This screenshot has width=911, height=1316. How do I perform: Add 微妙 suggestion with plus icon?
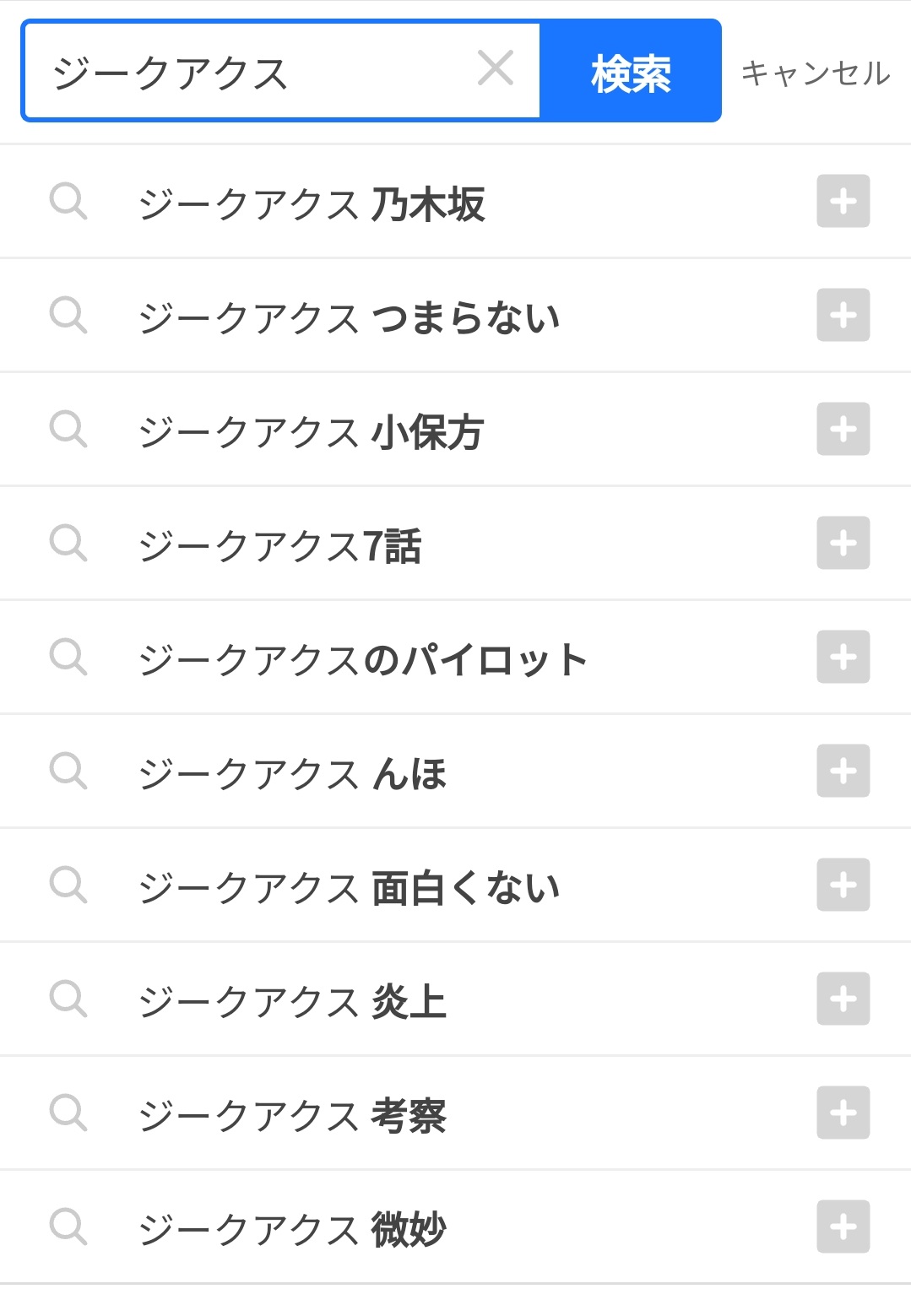pos(843,1227)
